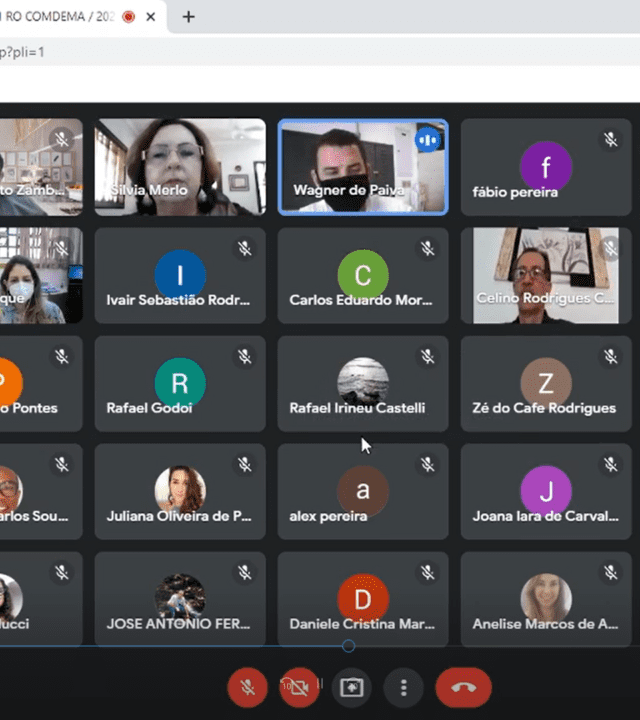Open a new browser tab with the plus button

coord(188,17)
